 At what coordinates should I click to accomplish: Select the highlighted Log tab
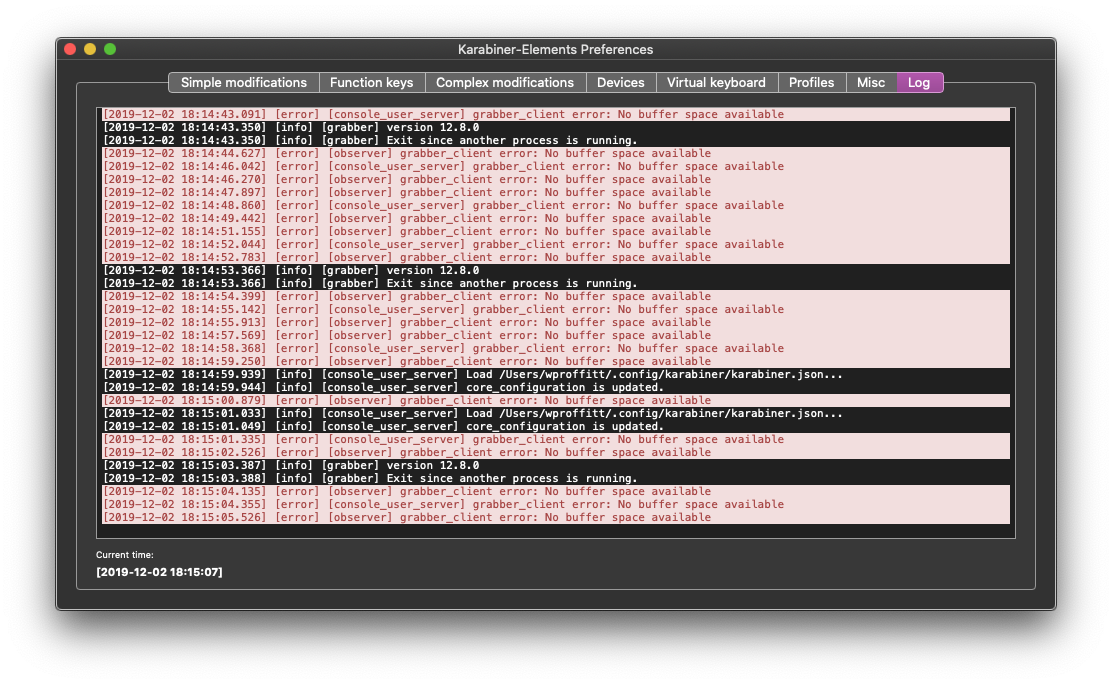[919, 82]
